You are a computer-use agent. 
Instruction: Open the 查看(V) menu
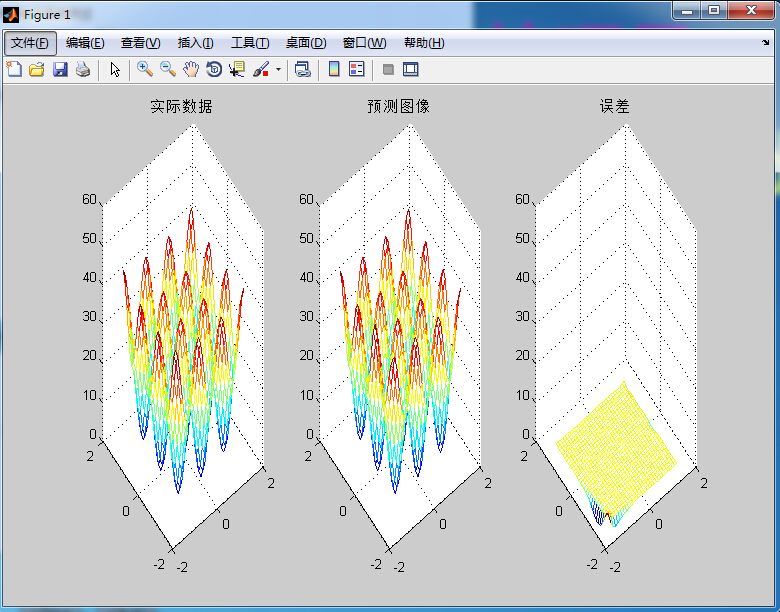click(141, 43)
